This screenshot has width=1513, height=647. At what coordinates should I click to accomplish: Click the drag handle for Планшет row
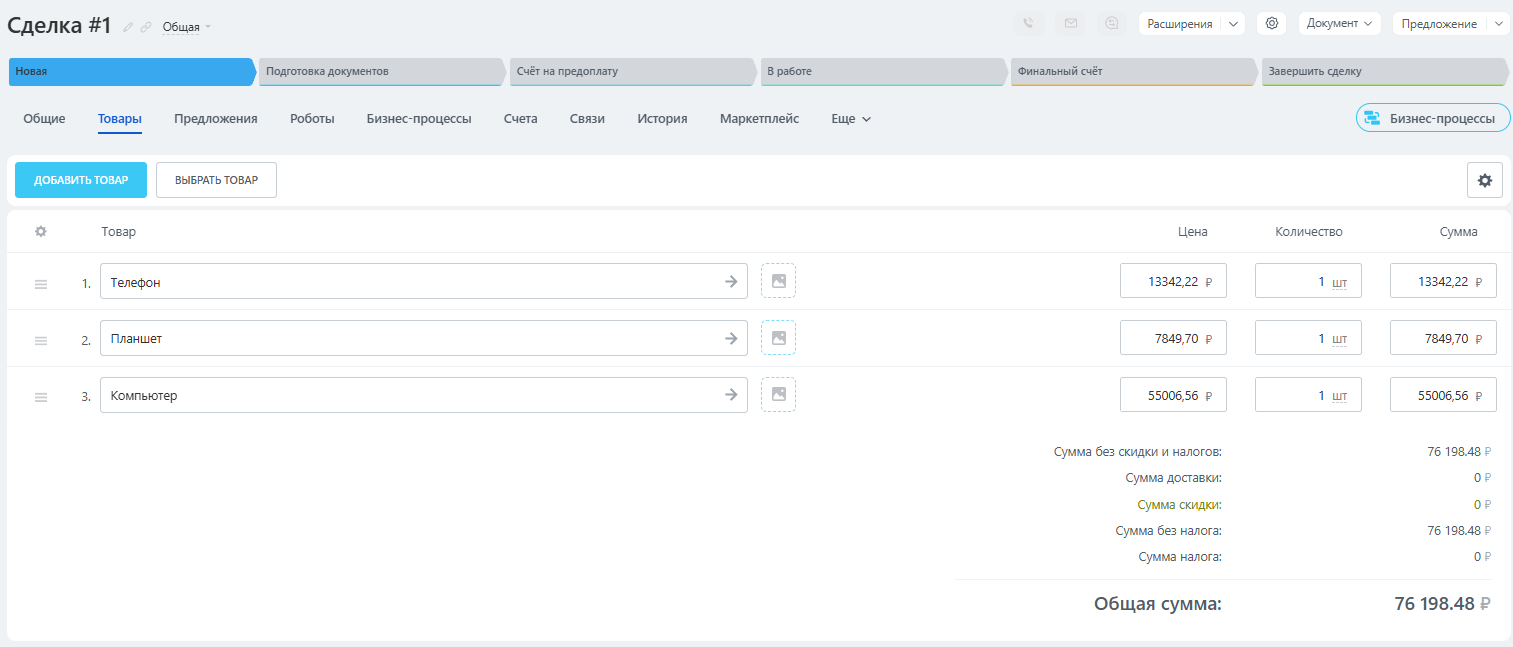41,340
